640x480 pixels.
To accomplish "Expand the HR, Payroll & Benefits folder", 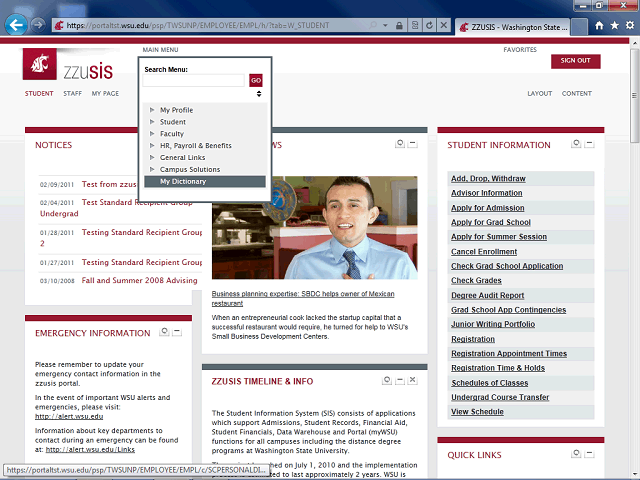I will click(152, 145).
